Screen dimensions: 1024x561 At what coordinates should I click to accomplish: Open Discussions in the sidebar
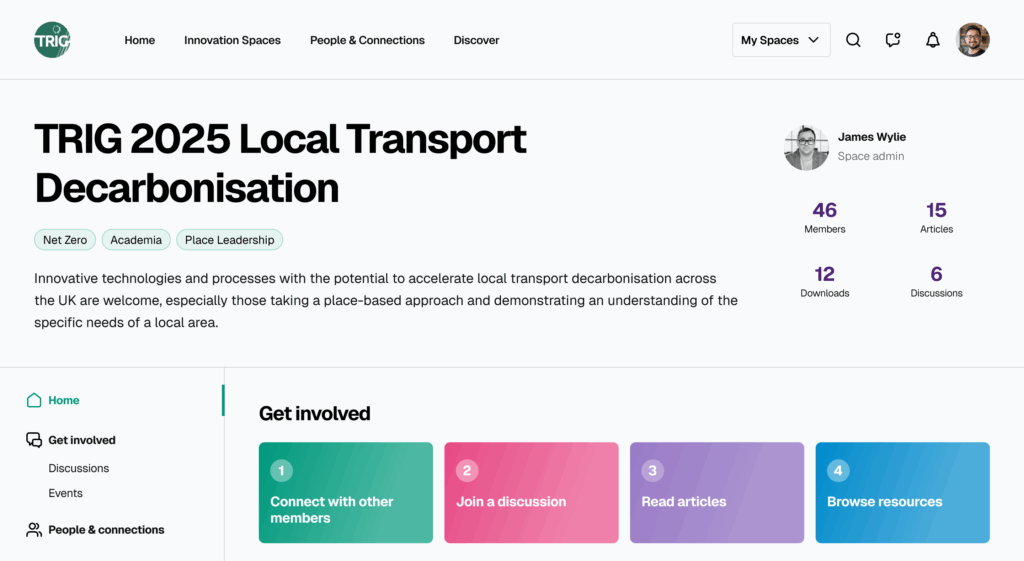pos(79,468)
